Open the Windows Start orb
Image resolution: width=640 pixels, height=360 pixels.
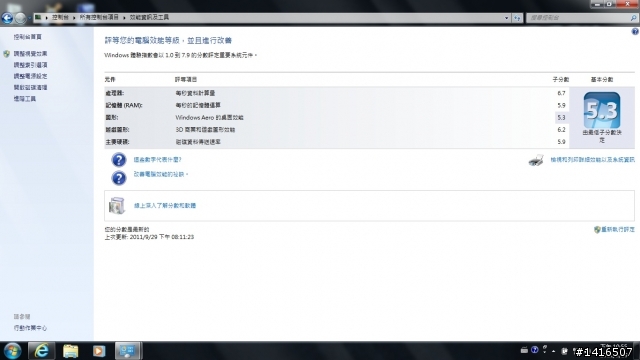click(x=12, y=351)
